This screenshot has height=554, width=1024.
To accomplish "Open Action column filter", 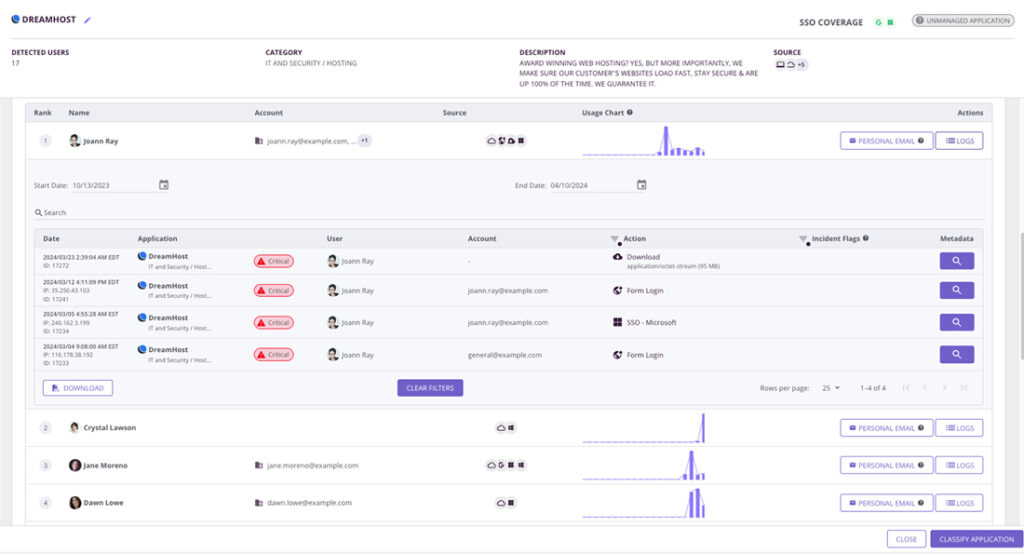I will [x=615, y=239].
